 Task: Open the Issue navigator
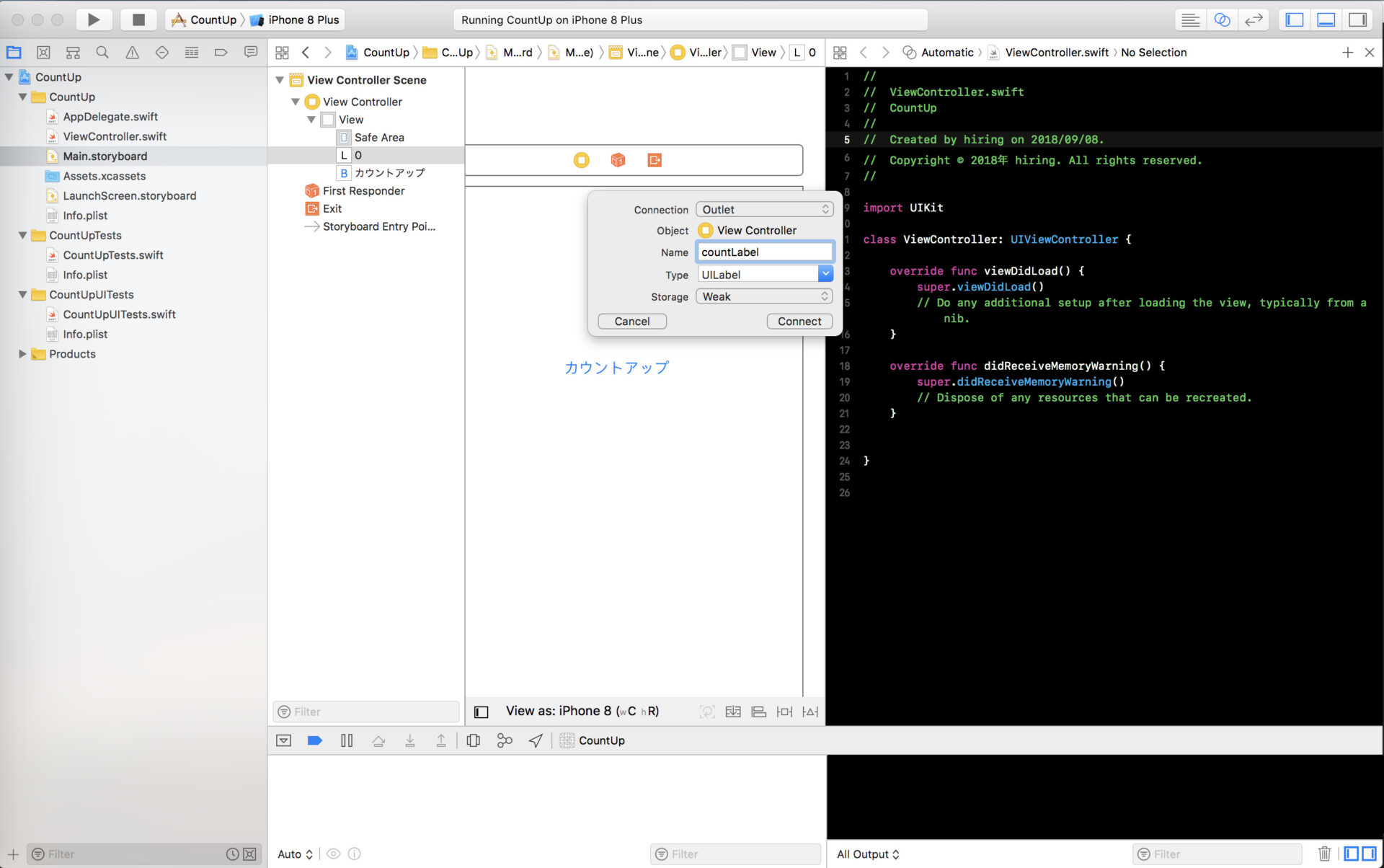(x=132, y=52)
